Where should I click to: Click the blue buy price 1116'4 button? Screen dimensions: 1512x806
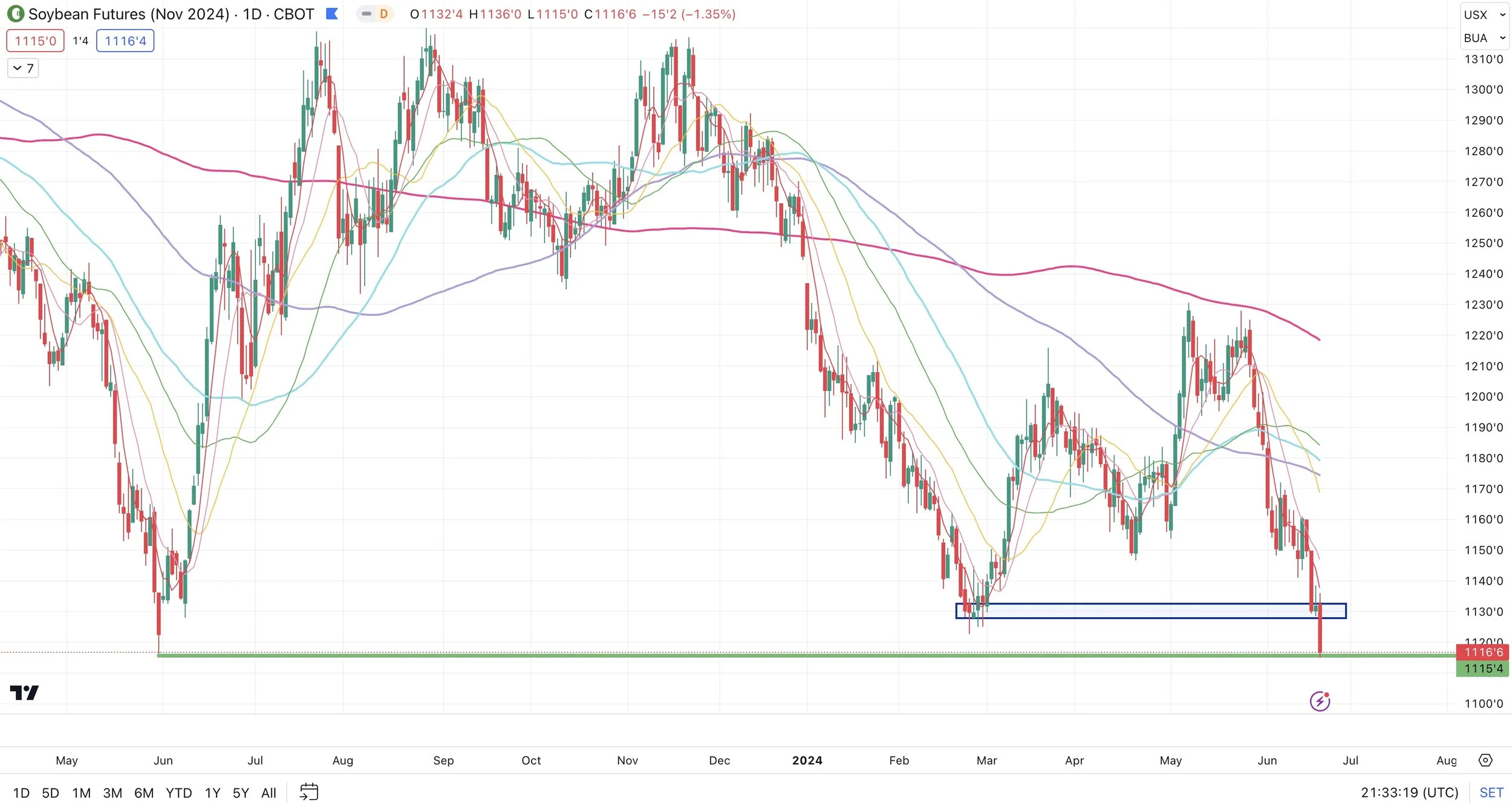coord(125,41)
